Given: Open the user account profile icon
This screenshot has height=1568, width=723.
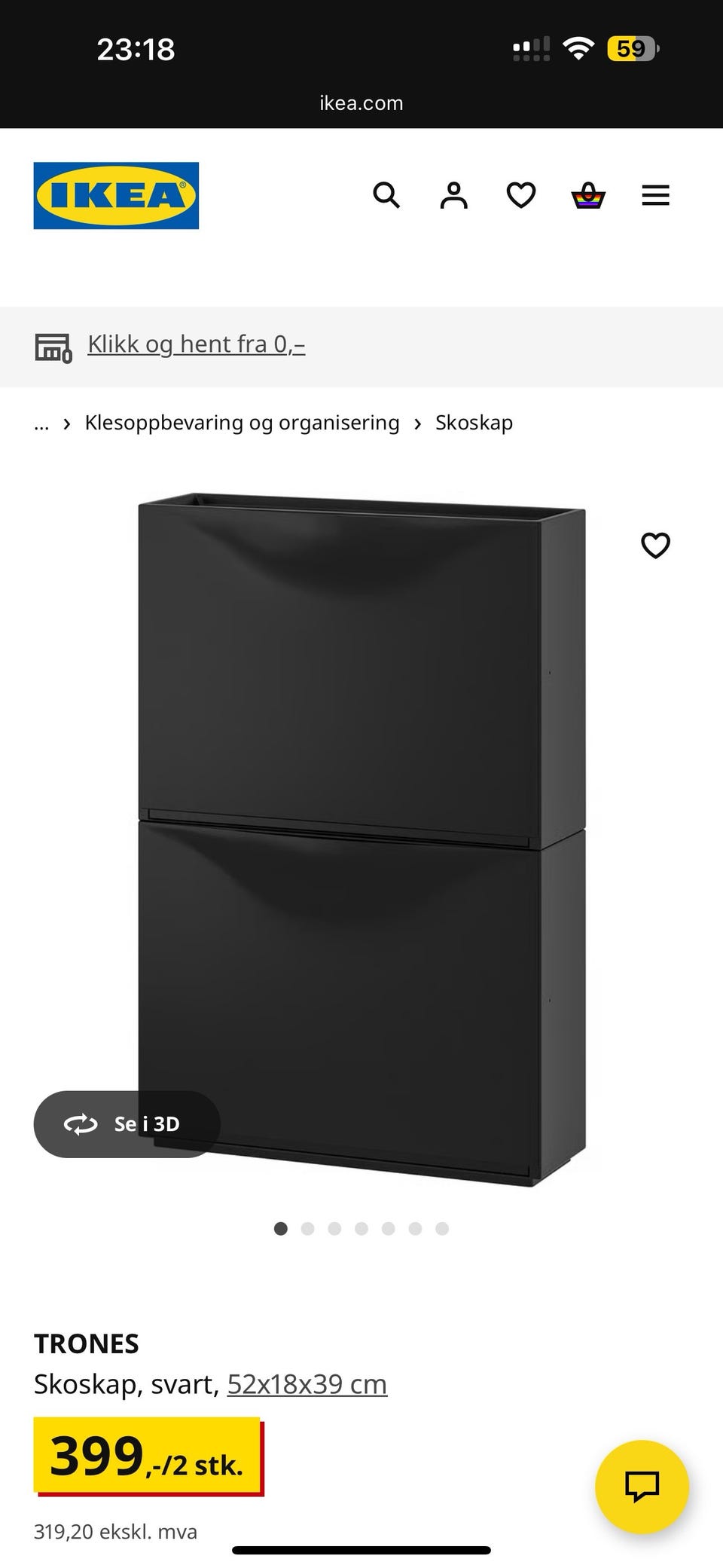Looking at the screenshot, I should tap(453, 195).
